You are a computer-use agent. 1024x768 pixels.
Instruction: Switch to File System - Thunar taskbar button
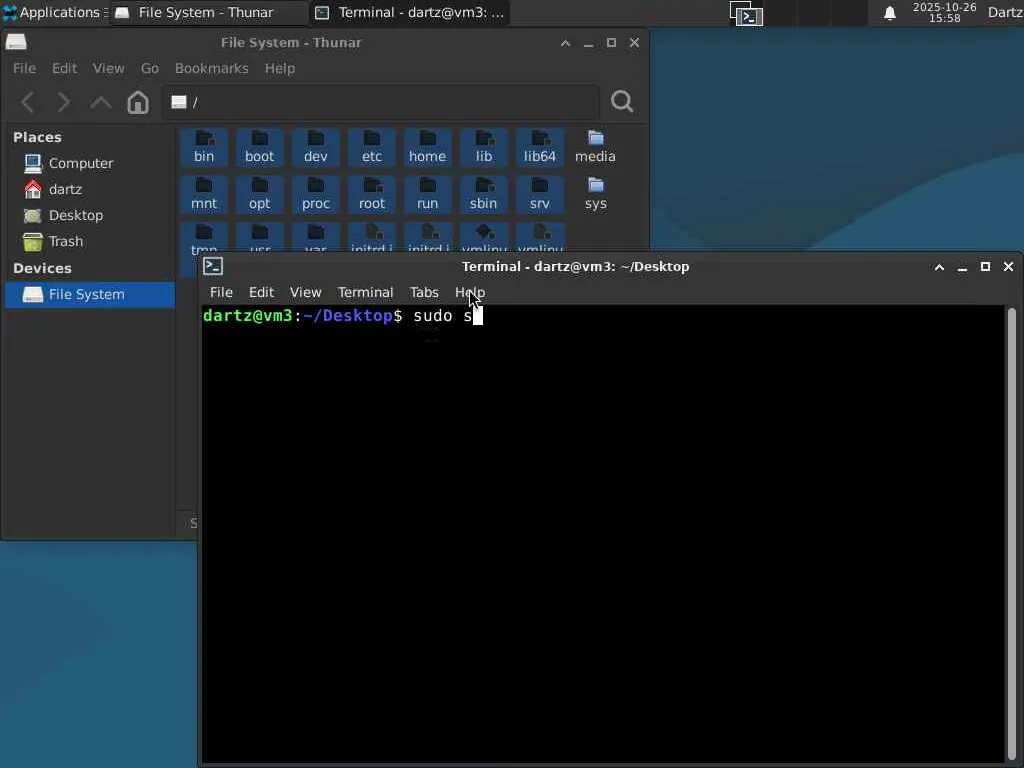tap(208, 12)
